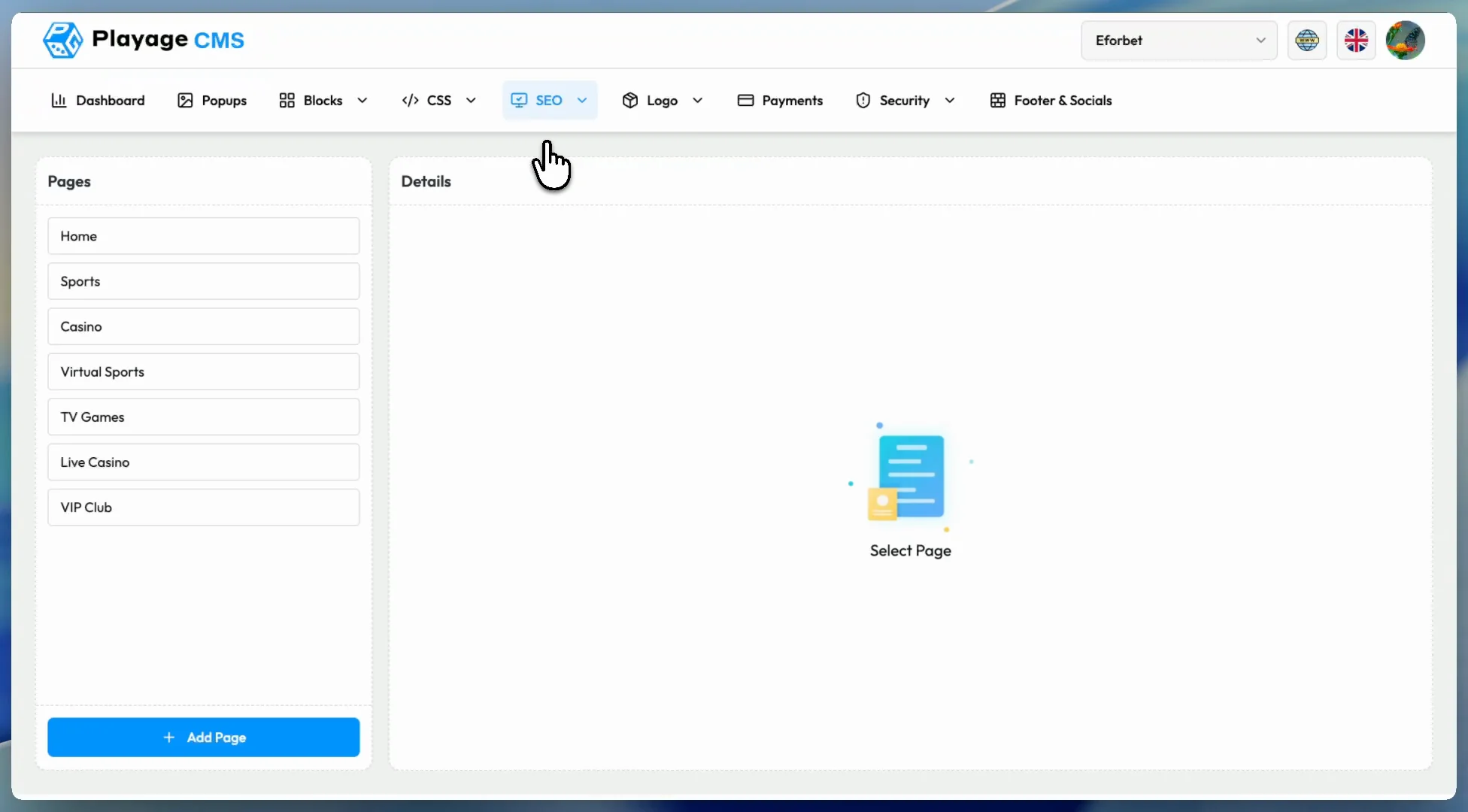
Task: Click the Select Page placeholder text
Action: click(910, 551)
